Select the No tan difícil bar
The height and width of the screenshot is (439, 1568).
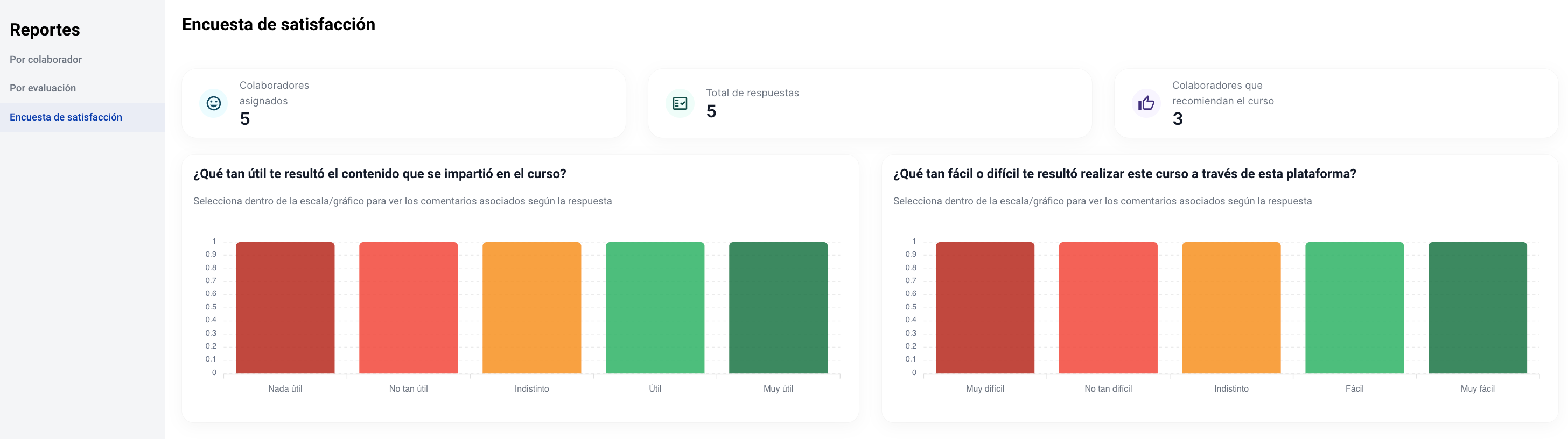(1108, 308)
